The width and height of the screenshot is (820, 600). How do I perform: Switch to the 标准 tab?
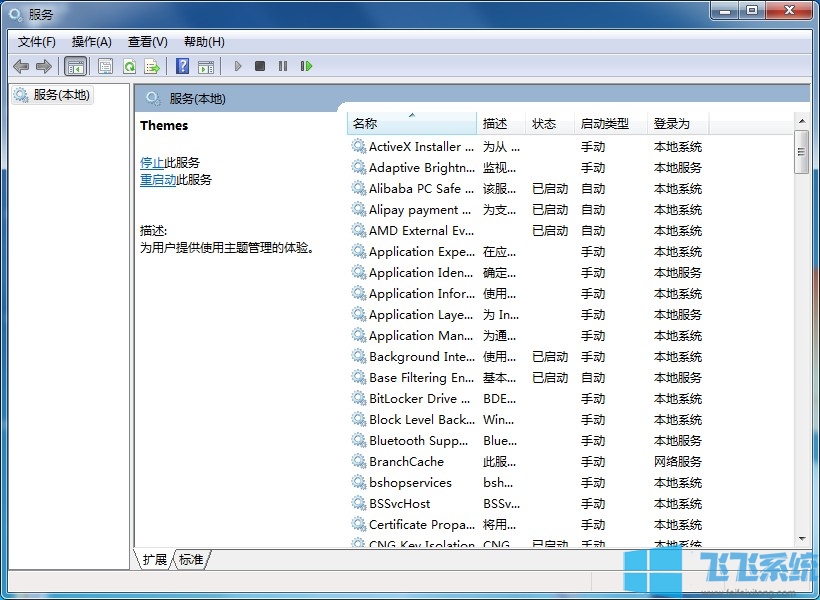189,560
